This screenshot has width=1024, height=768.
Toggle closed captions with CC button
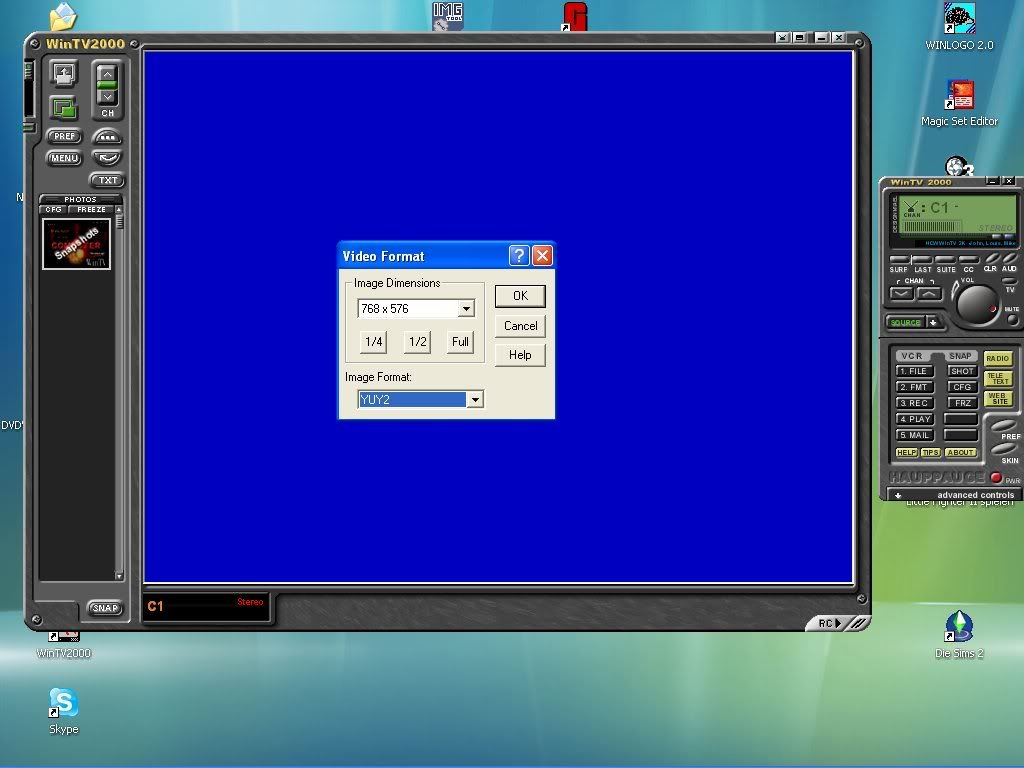pos(968,260)
